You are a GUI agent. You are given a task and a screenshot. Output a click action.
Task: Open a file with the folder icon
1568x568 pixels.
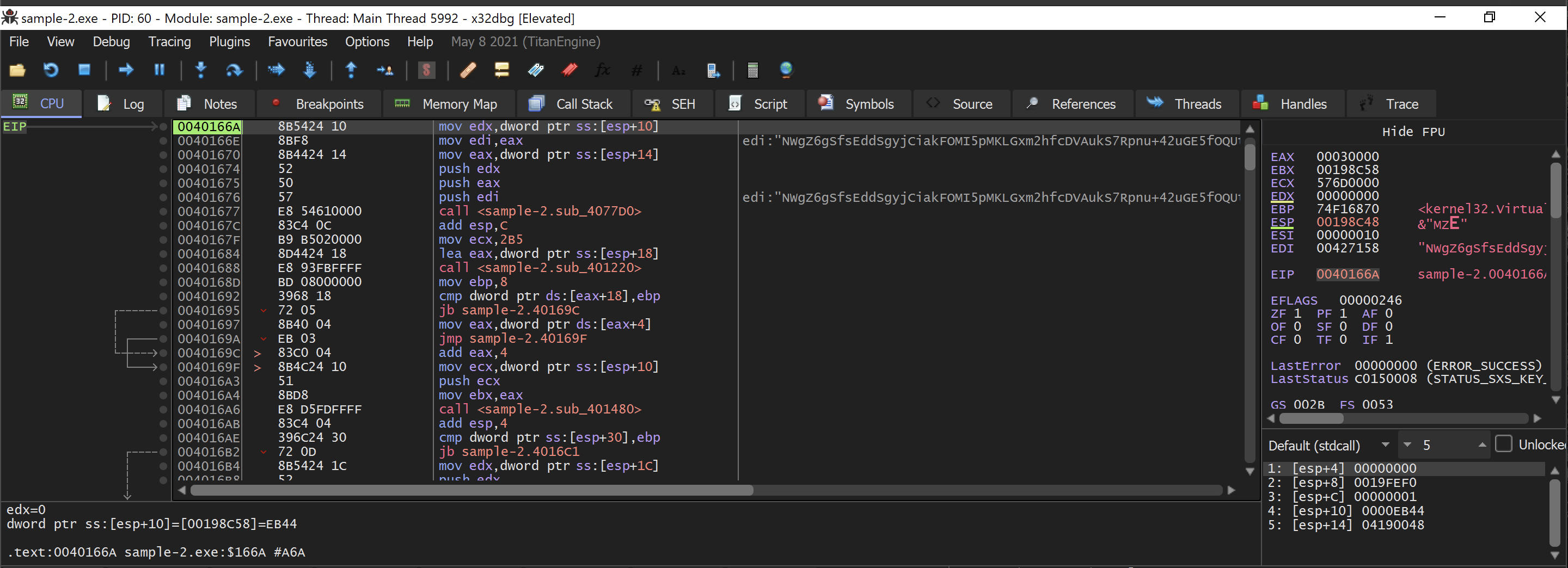[17, 70]
